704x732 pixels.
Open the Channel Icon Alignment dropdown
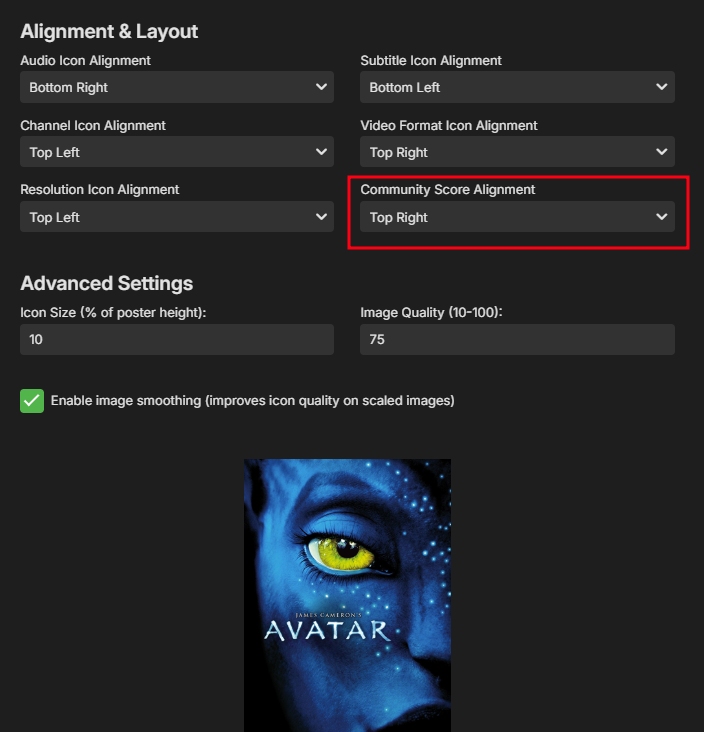coord(177,152)
